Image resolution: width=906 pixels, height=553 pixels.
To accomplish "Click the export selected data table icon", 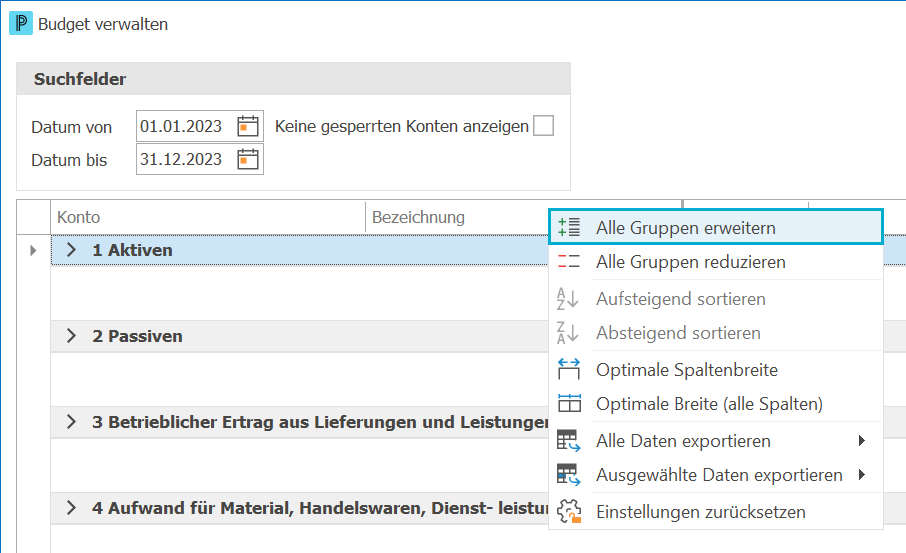I will [x=569, y=474].
